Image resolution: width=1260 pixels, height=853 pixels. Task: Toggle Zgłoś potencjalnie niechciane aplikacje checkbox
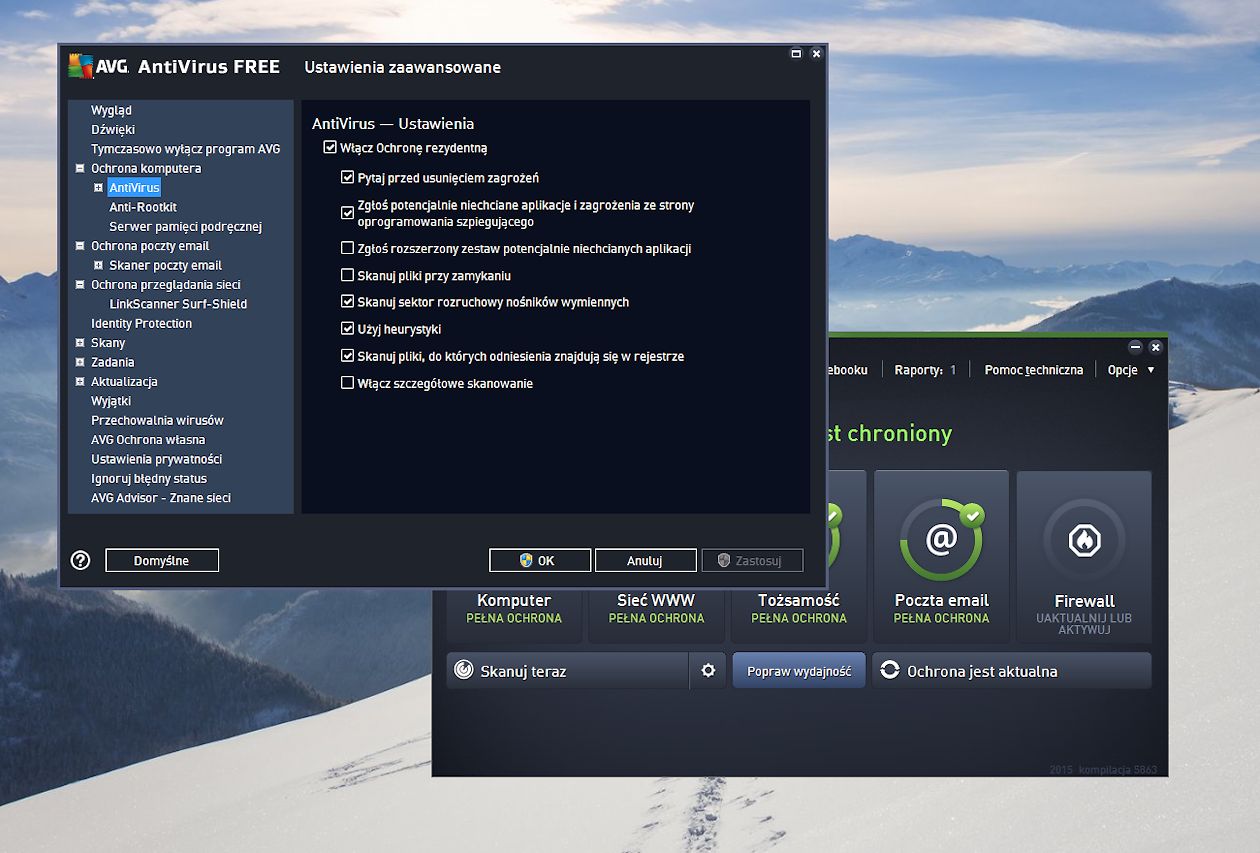348,213
